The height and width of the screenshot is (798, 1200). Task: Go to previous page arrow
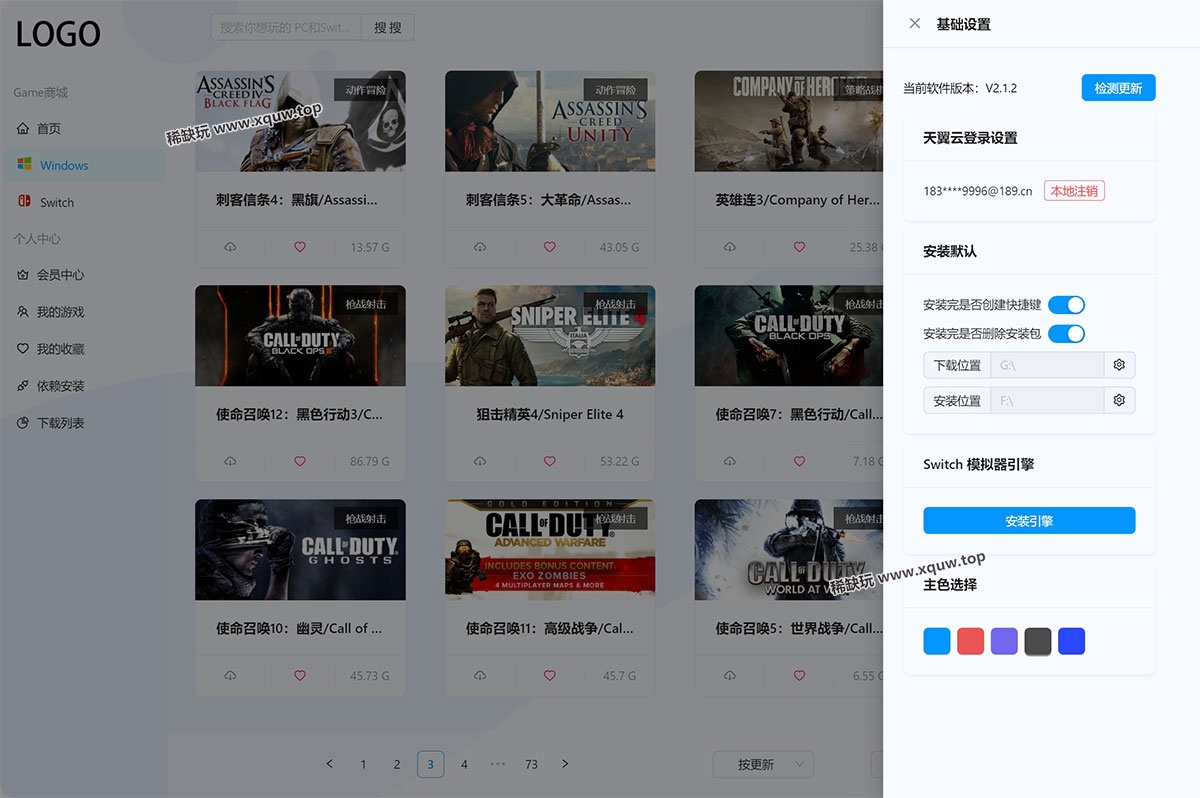330,764
